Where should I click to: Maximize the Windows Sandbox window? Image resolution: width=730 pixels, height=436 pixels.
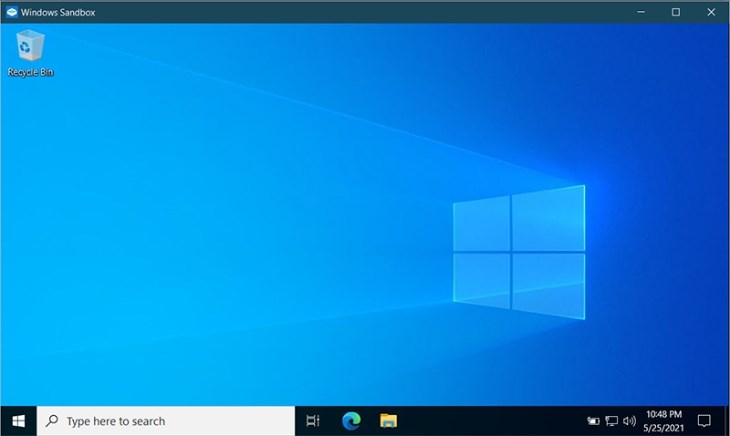click(676, 12)
